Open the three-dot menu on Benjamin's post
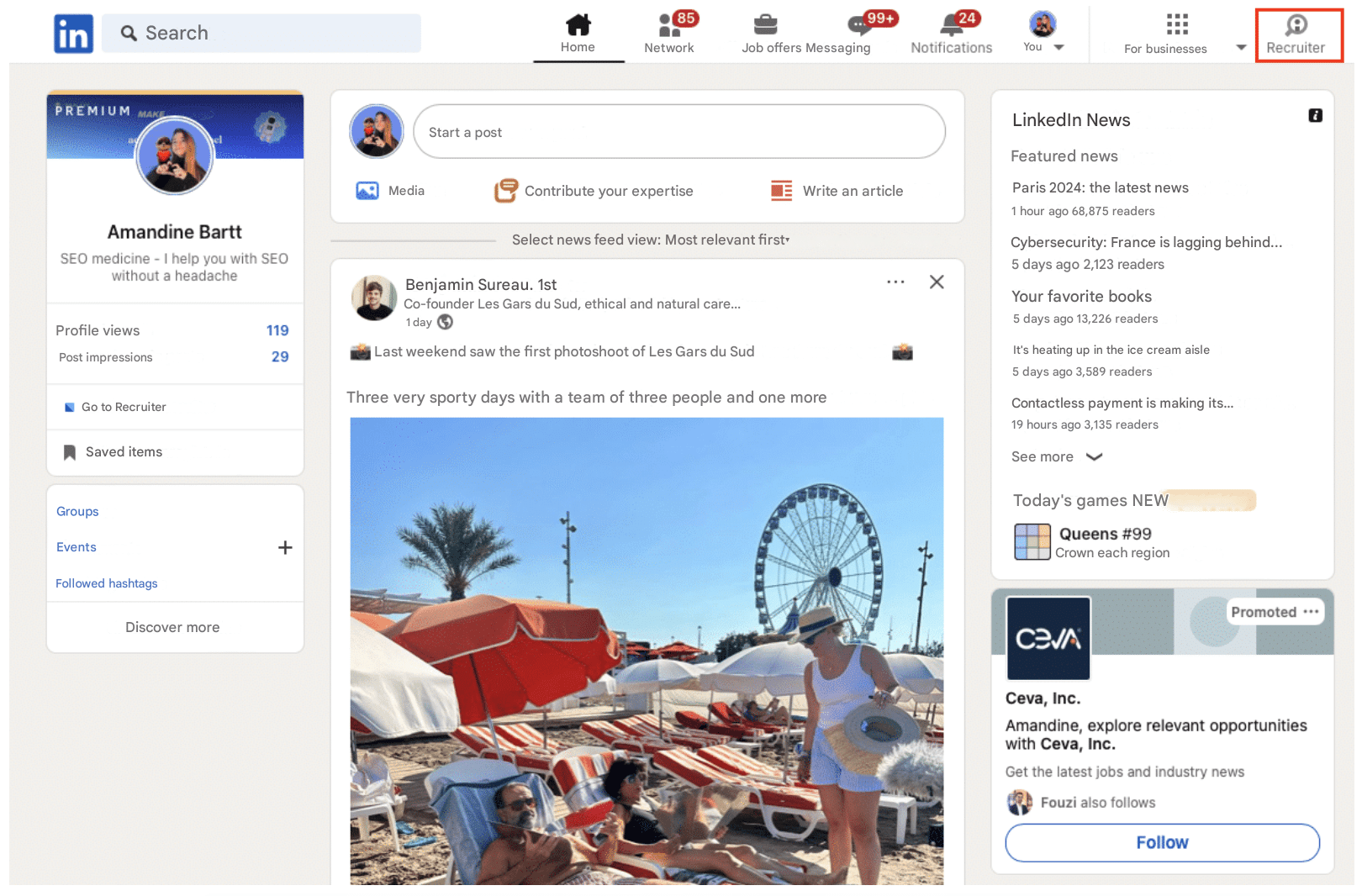Screen dimensions: 1362x896 [x=895, y=282]
